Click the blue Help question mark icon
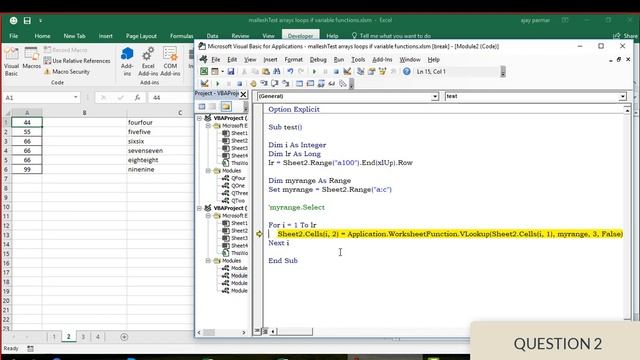 [407, 71]
